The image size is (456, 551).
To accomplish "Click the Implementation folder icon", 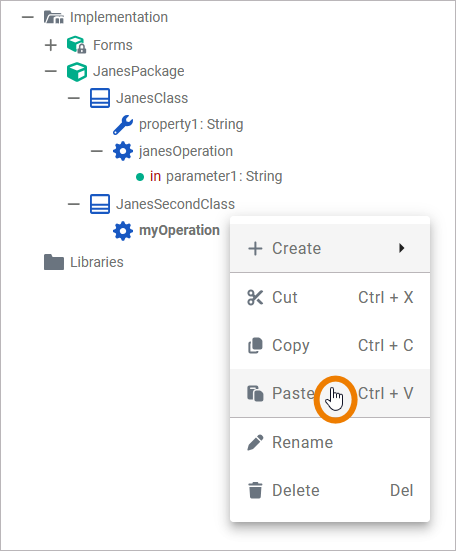I will coord(54,17).
